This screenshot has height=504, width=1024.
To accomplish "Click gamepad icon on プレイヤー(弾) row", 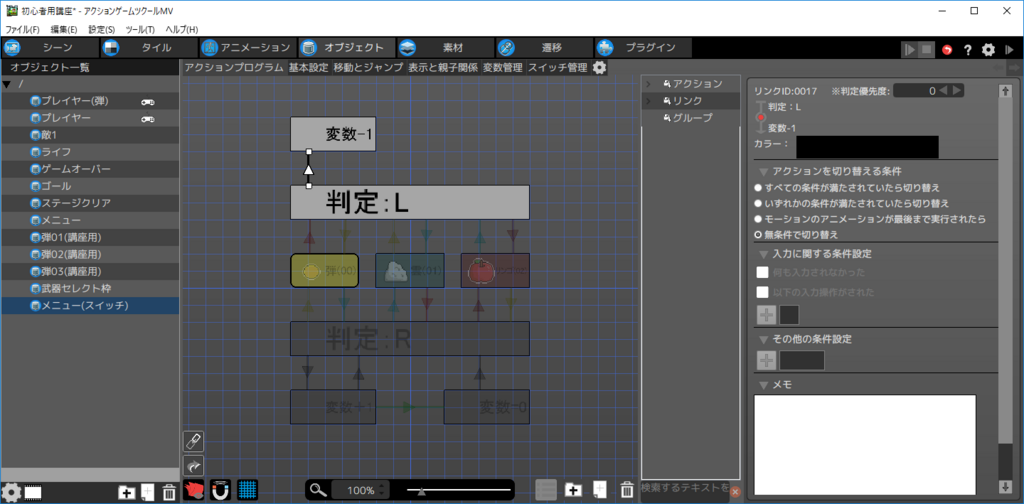I will [x=148, y=101].
